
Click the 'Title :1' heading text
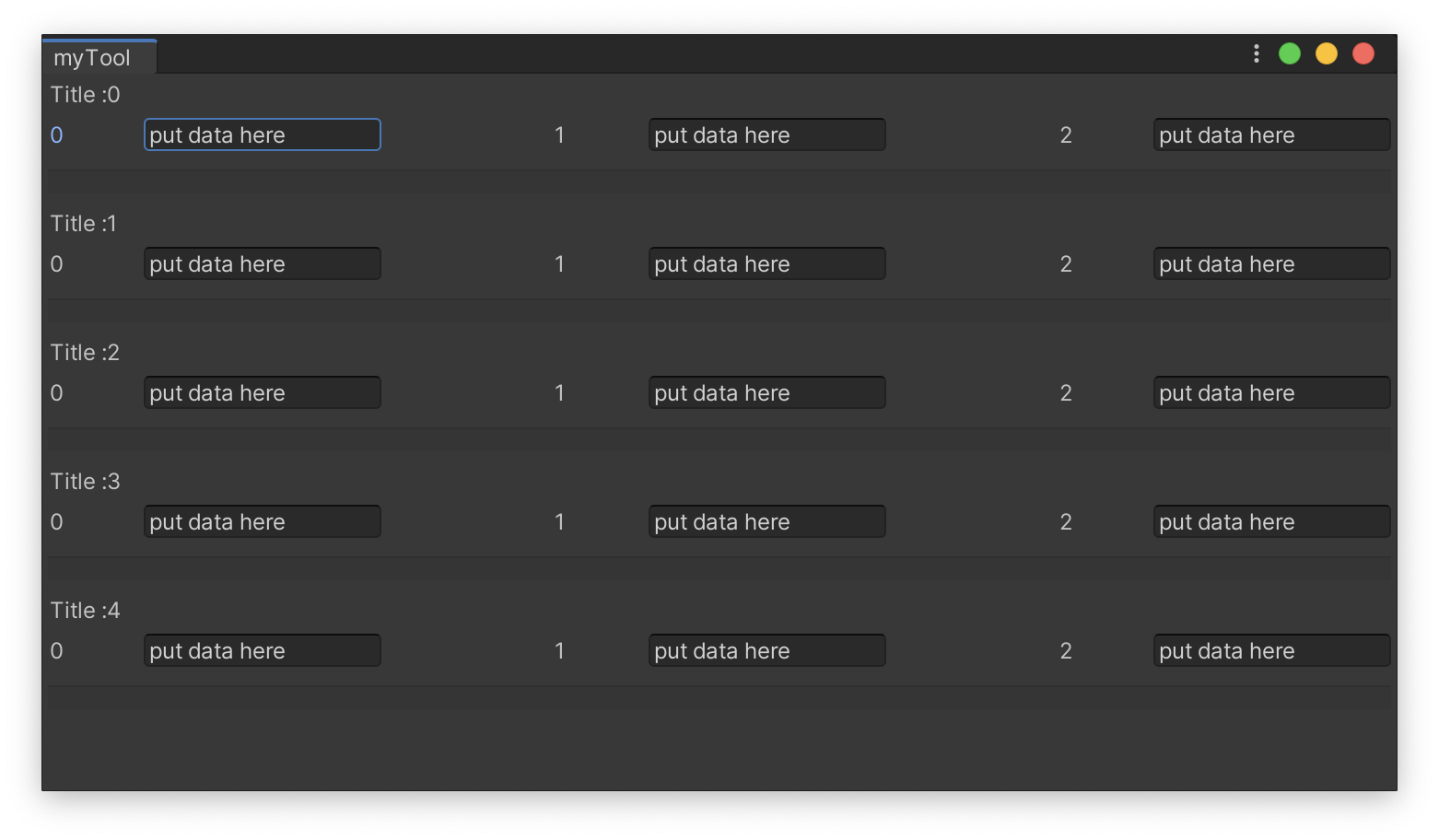(x=84, y=224)
